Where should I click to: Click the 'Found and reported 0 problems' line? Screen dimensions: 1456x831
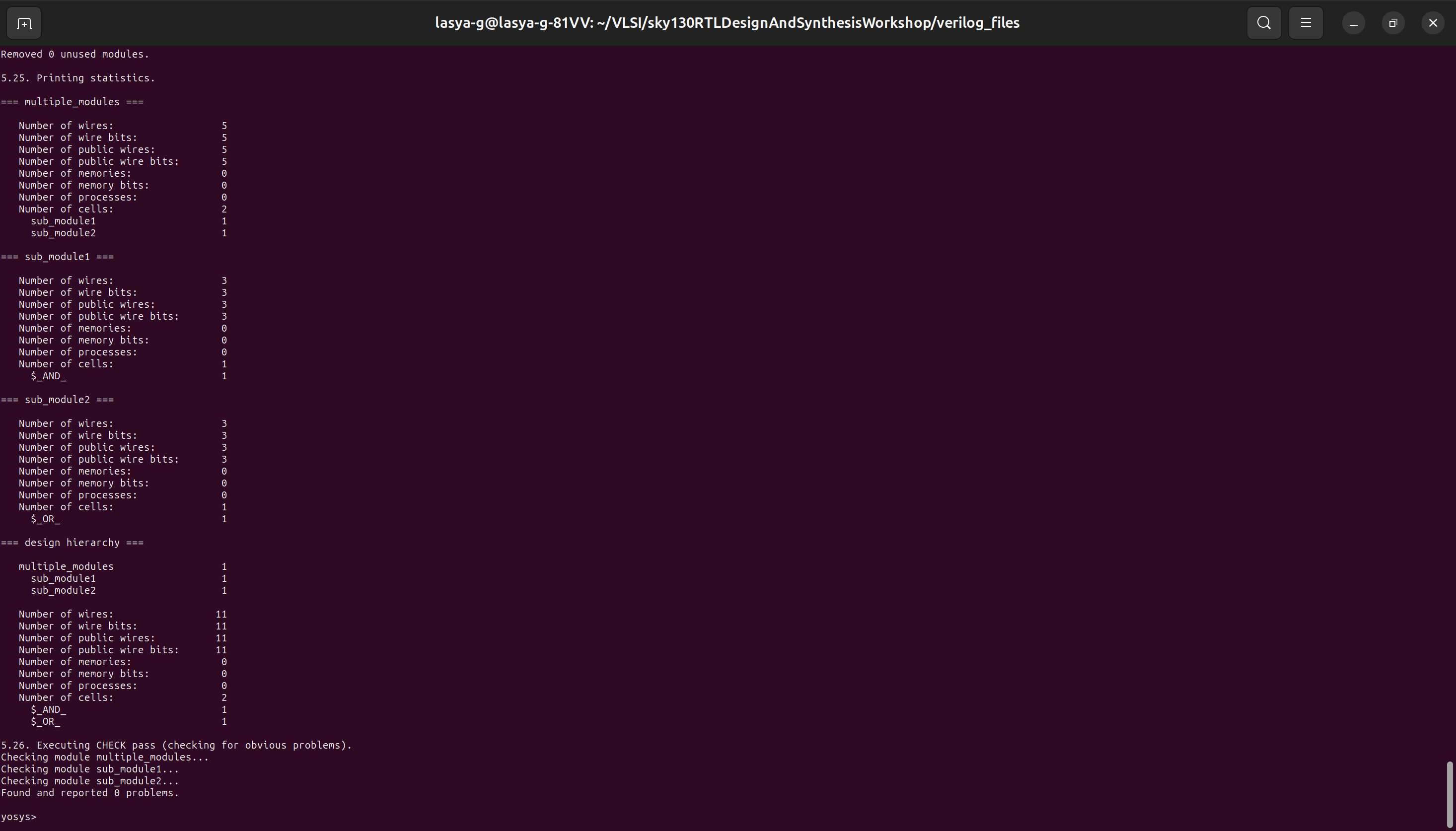[x=89, y=793]
